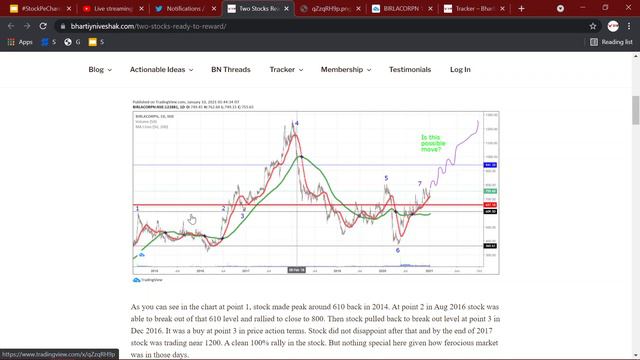This screenshot has height=360, width=640.
Task: Bookmark this page with star icon
Action: click(x=593, y=26)
